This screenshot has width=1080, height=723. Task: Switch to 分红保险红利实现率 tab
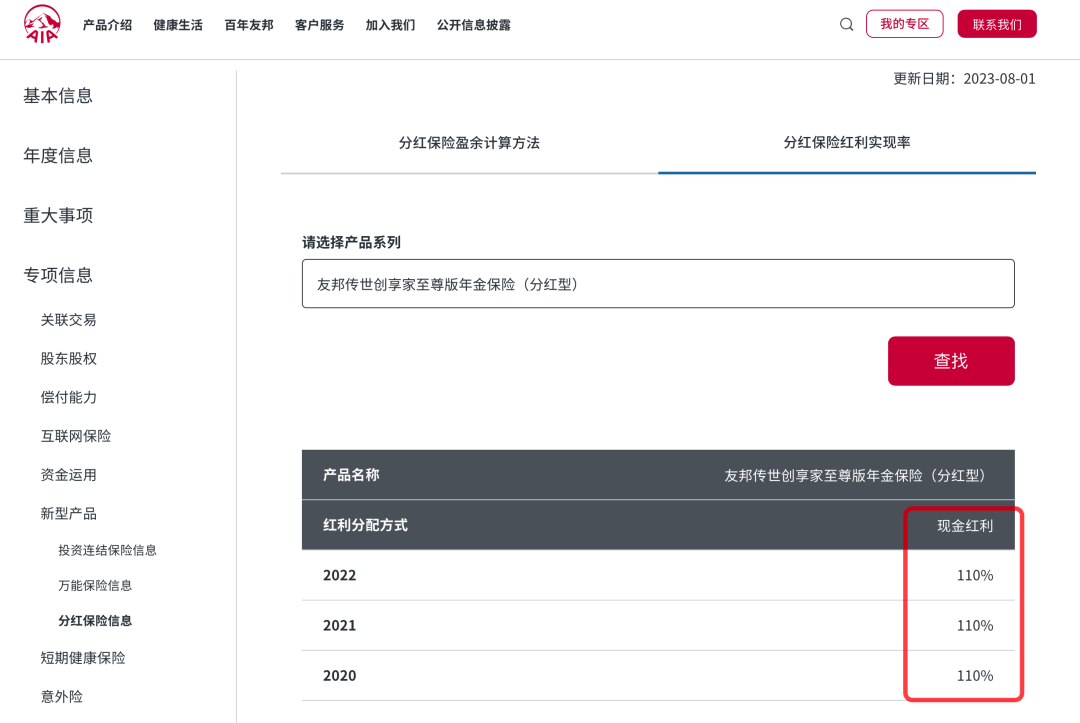pyautogui.click(x=847, y=143)
